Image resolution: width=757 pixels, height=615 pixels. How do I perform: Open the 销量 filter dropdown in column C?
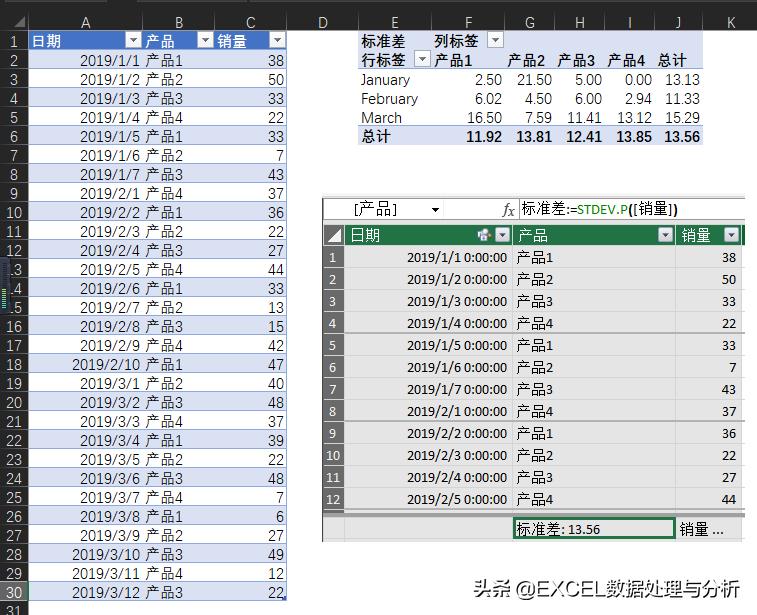(277, 40)
